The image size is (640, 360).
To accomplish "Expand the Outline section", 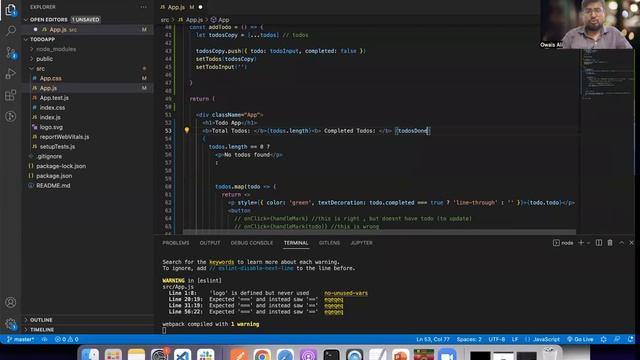I will click(87, 320).
